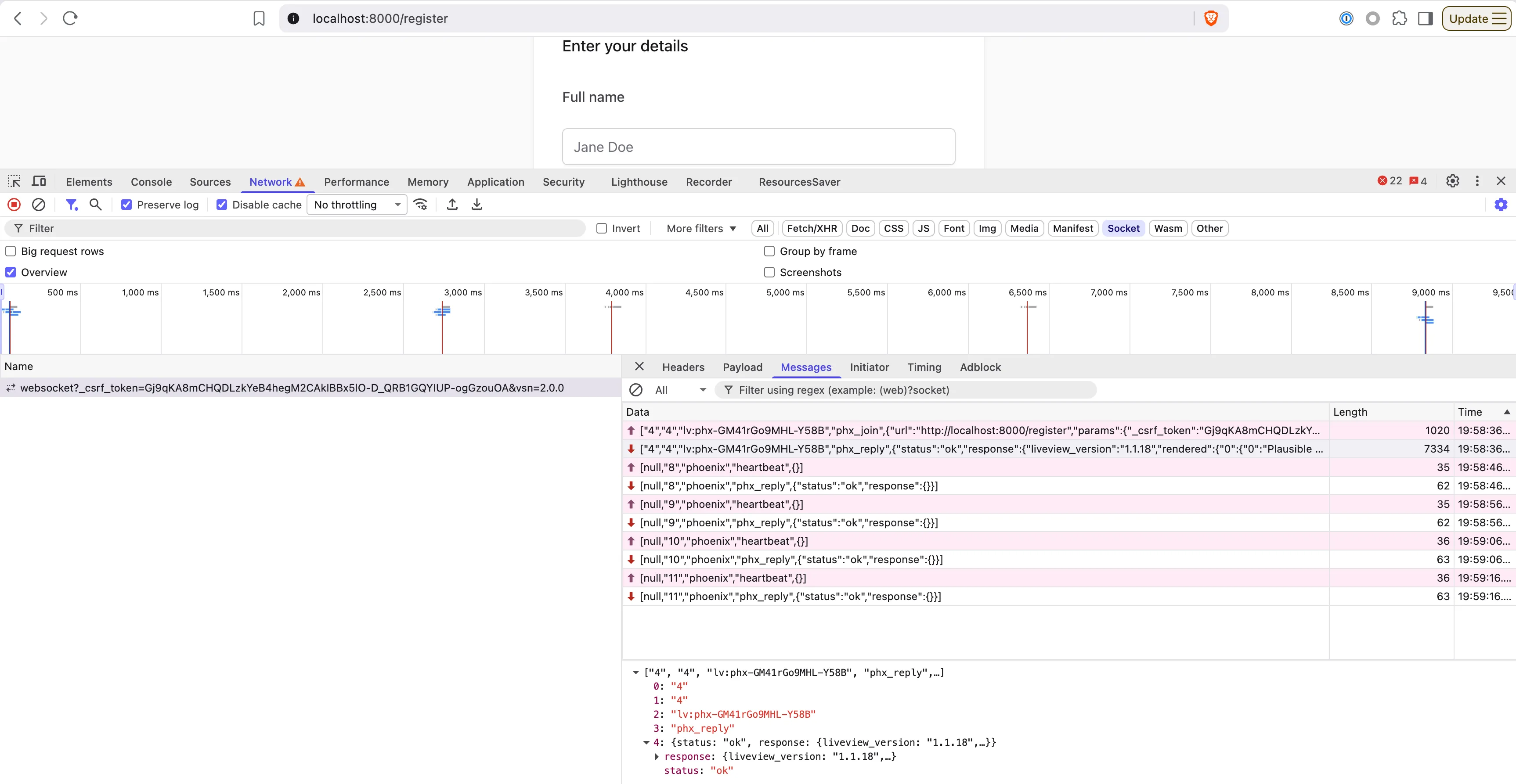The width and height of the screenshot is (1516, 784).
Task: Open network conditions wifi icon
Action: pos(420,205)
